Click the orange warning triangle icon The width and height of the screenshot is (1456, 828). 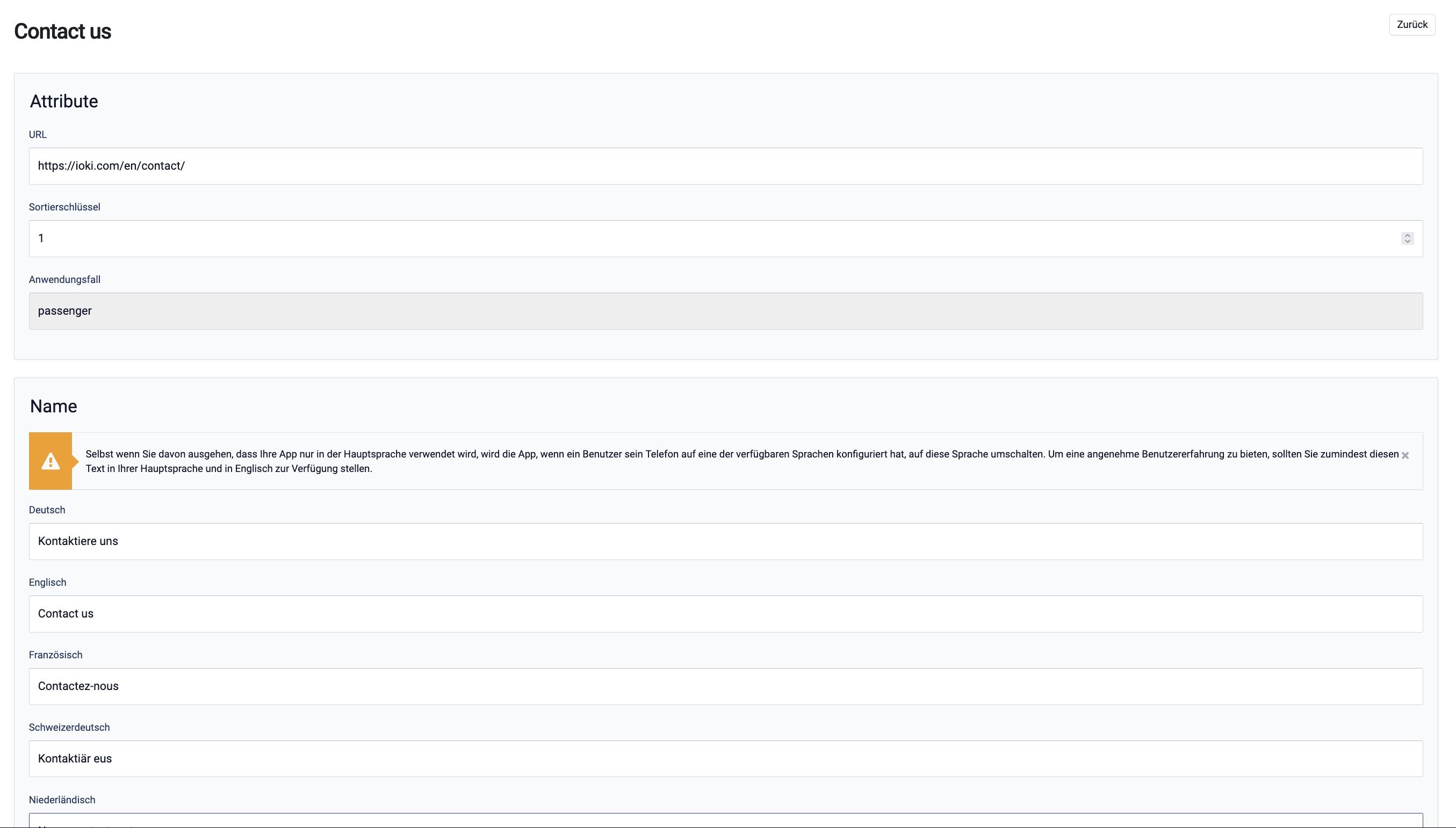click(51, 461)
